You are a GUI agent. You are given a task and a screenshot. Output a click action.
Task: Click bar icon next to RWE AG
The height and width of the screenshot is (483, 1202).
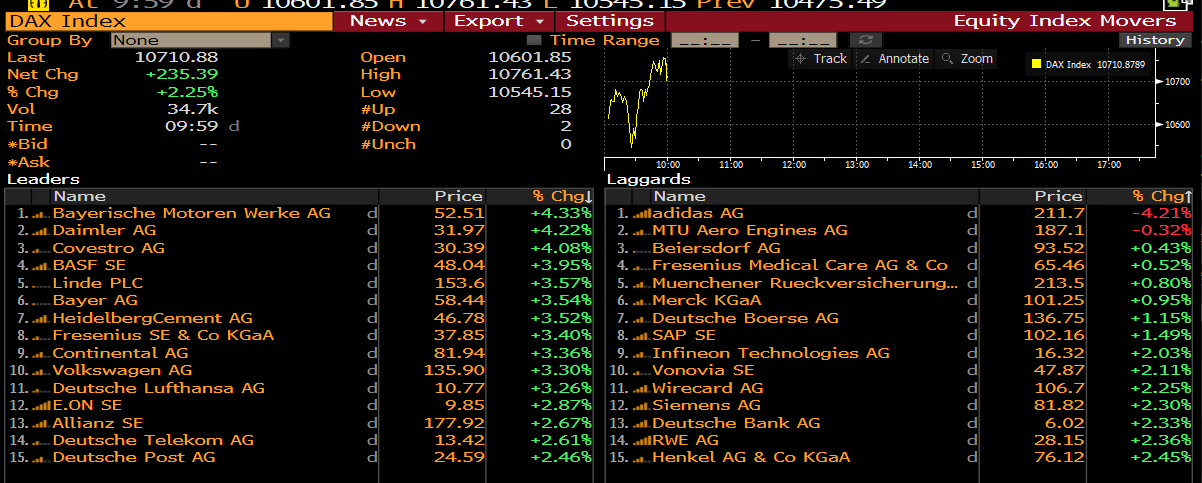[x=642, y=441]
